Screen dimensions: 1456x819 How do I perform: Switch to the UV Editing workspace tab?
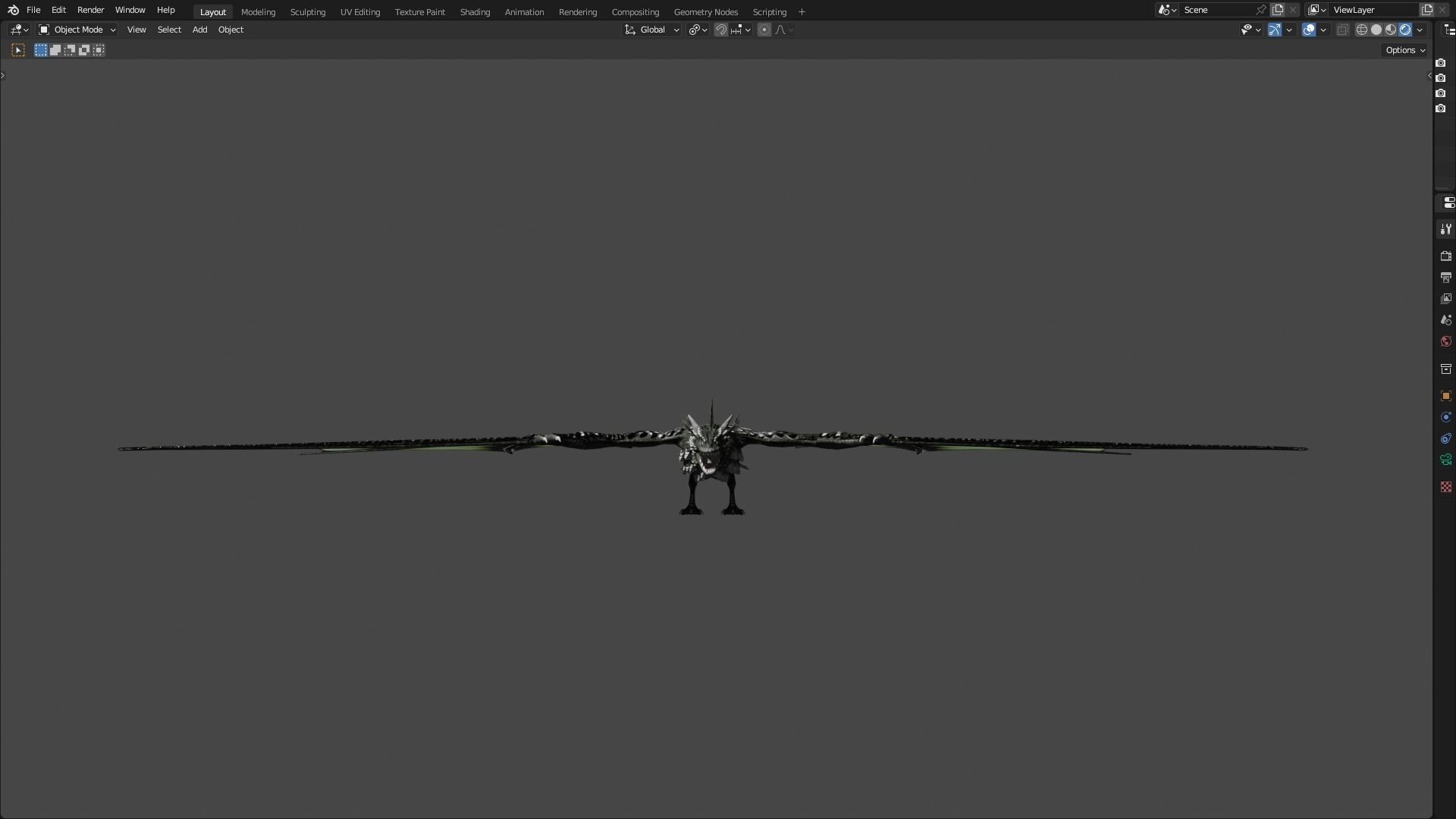tap(360, 12)
